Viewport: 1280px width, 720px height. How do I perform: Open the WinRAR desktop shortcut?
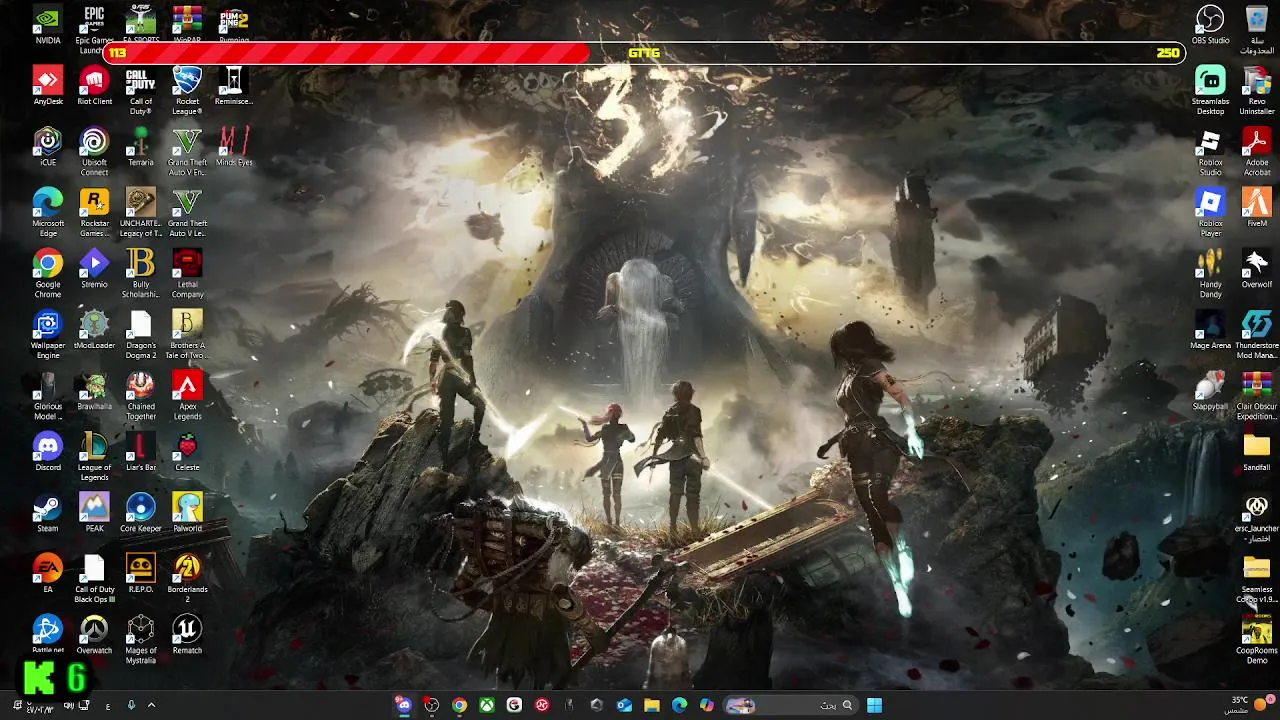point(187,25)
